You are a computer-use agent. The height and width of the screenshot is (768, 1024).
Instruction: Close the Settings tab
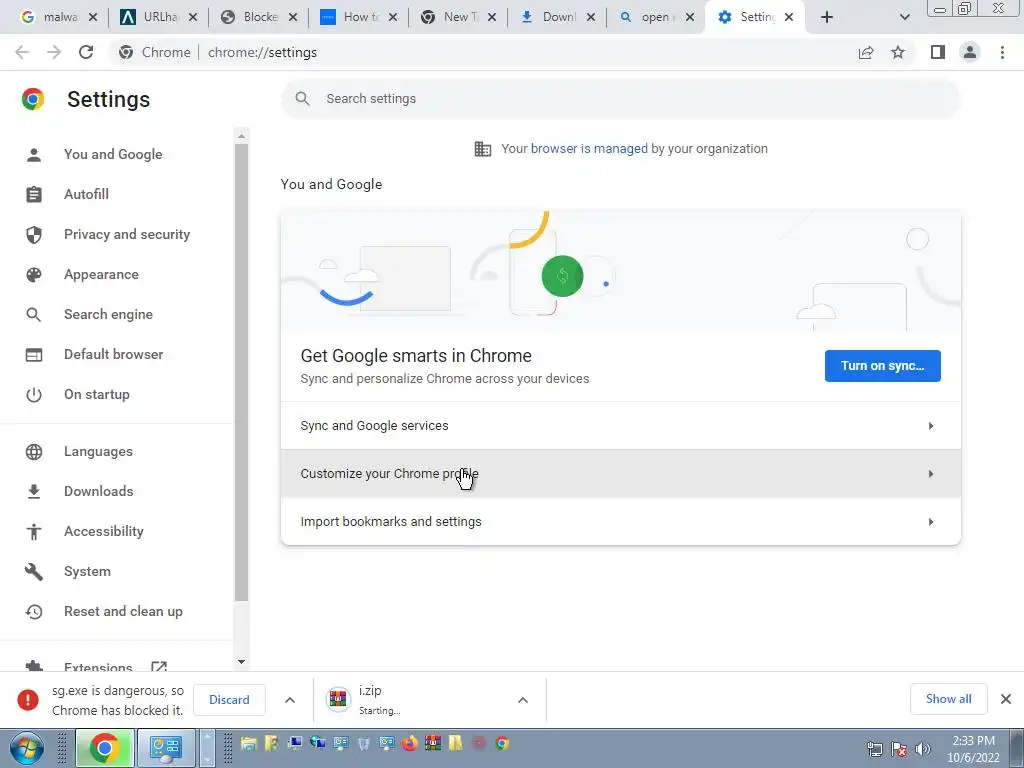pos(789,17)
